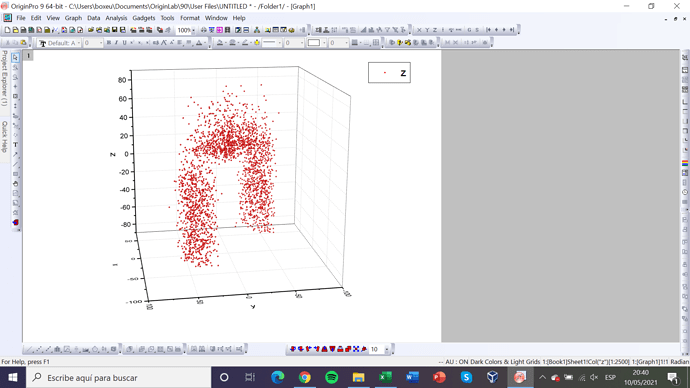Open the rotation angle 10 dropdown
Viewport: 690px width, 388px height.
386,349
